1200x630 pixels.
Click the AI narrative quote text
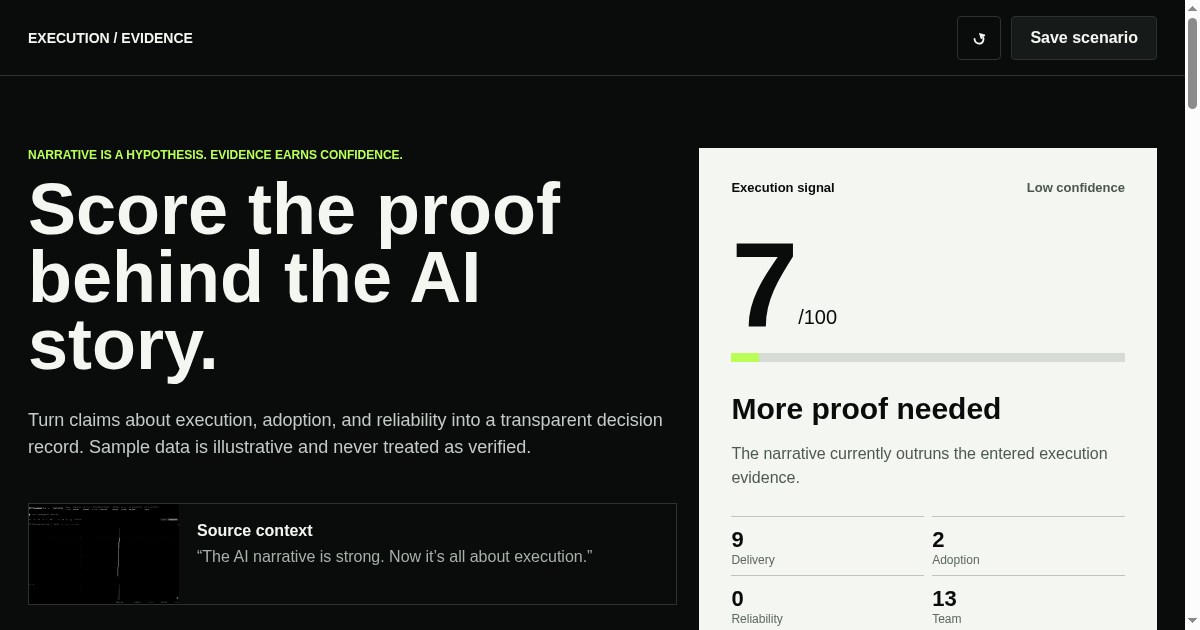pos(395,556)
